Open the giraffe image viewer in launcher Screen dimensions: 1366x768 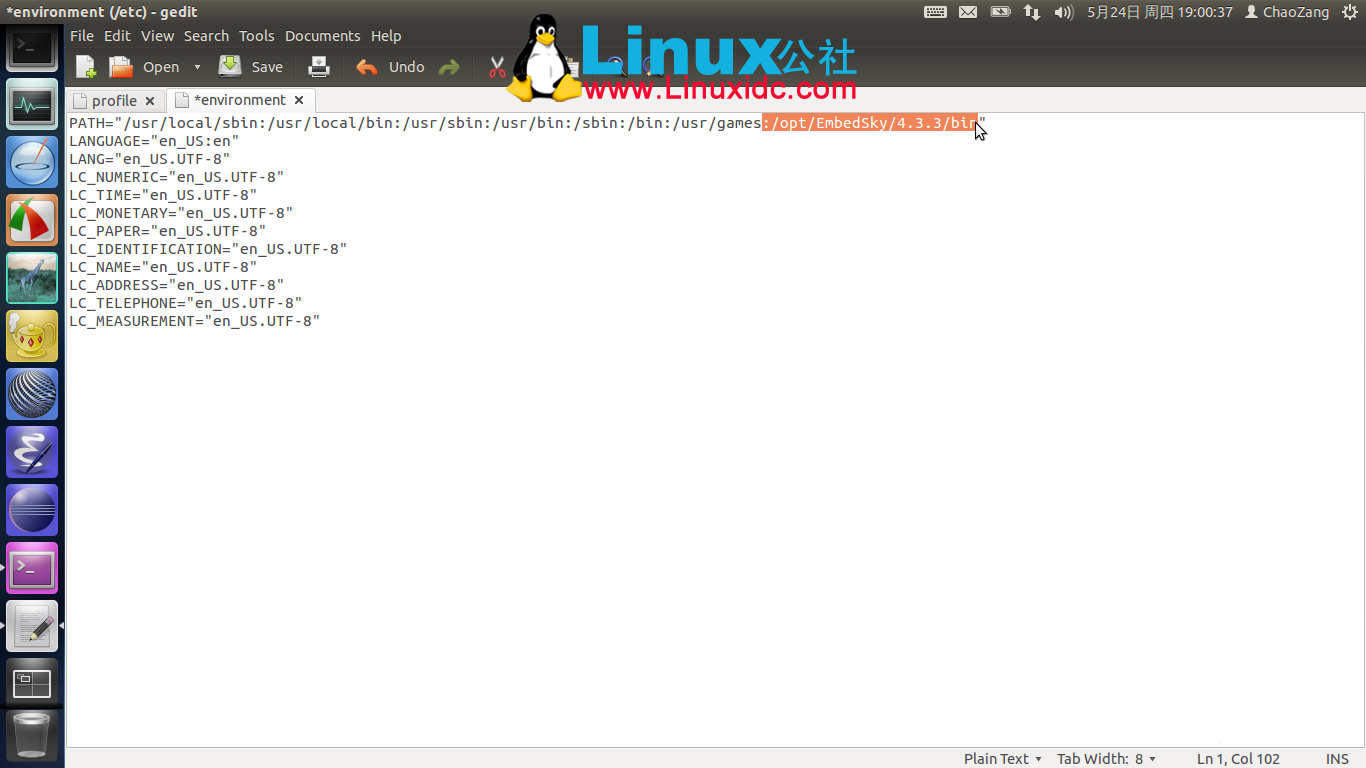(x=32, y=278)
